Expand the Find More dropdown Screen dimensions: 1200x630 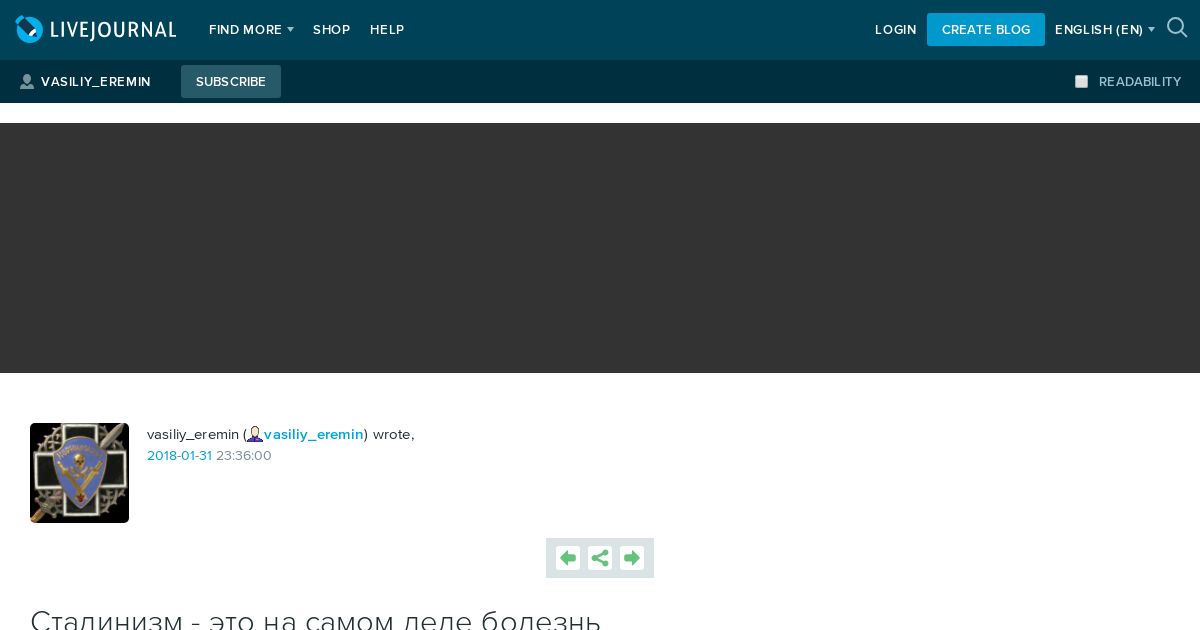pos(251,30)
